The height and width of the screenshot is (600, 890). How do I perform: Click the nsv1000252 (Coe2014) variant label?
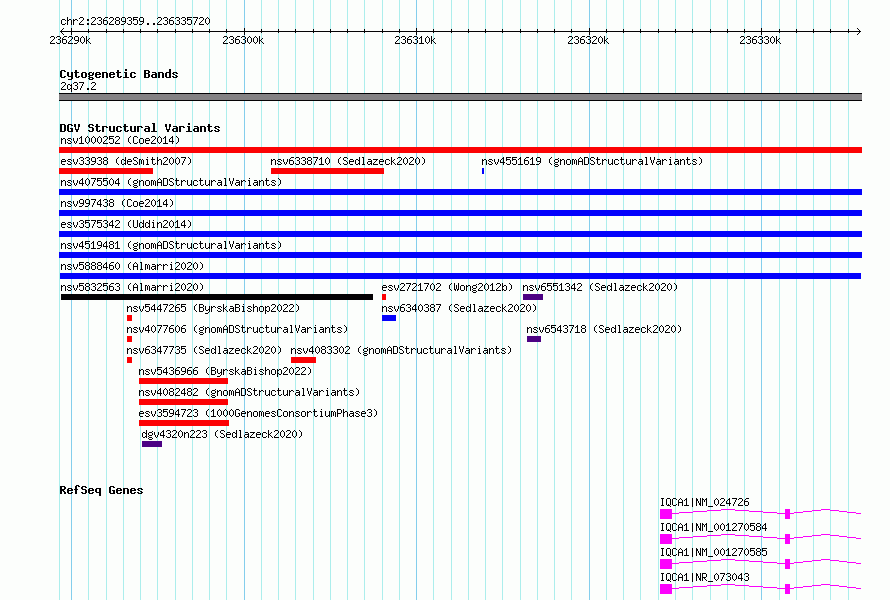coord(120,140)
